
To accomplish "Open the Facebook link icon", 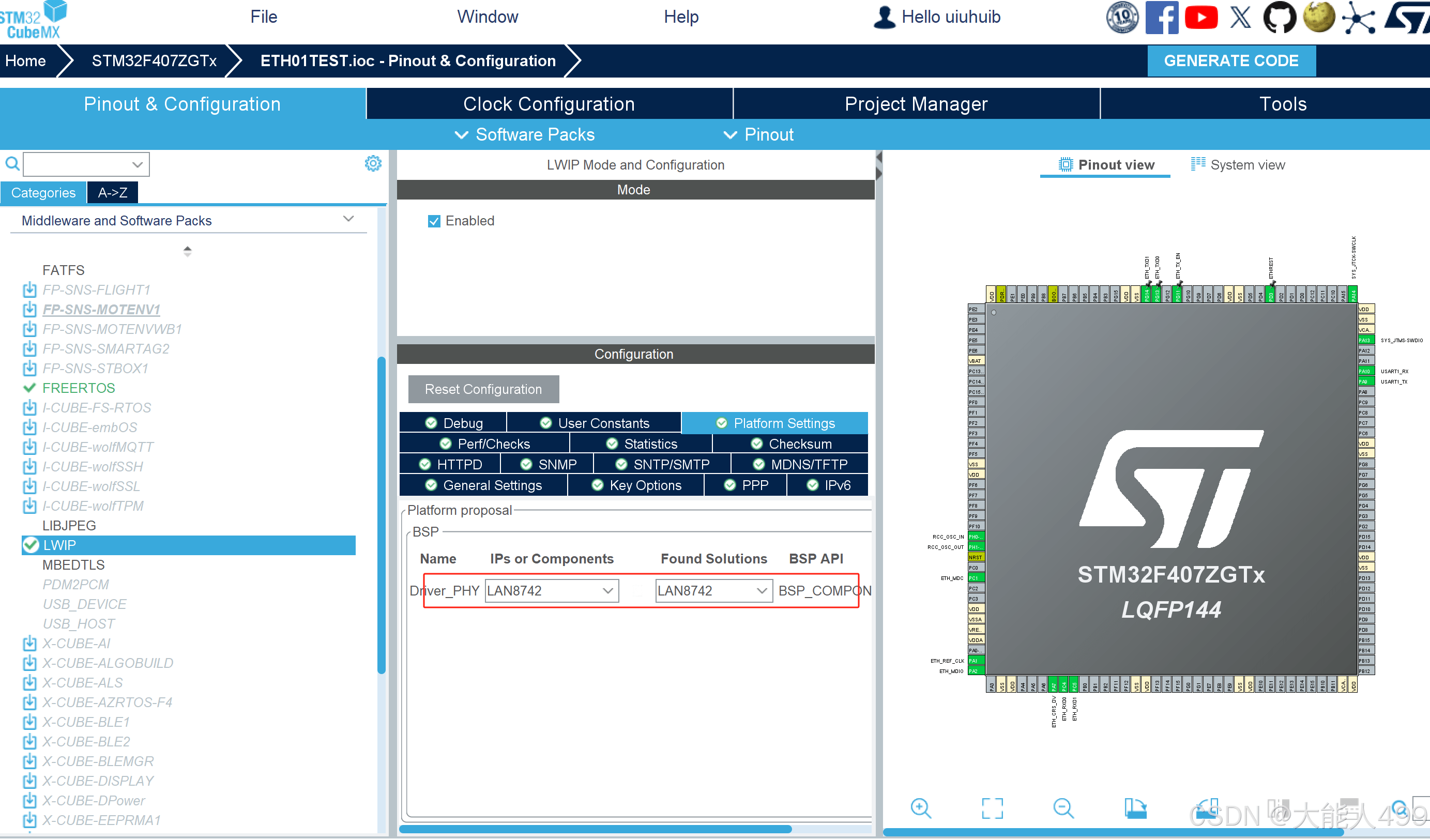I will 1161,17.
